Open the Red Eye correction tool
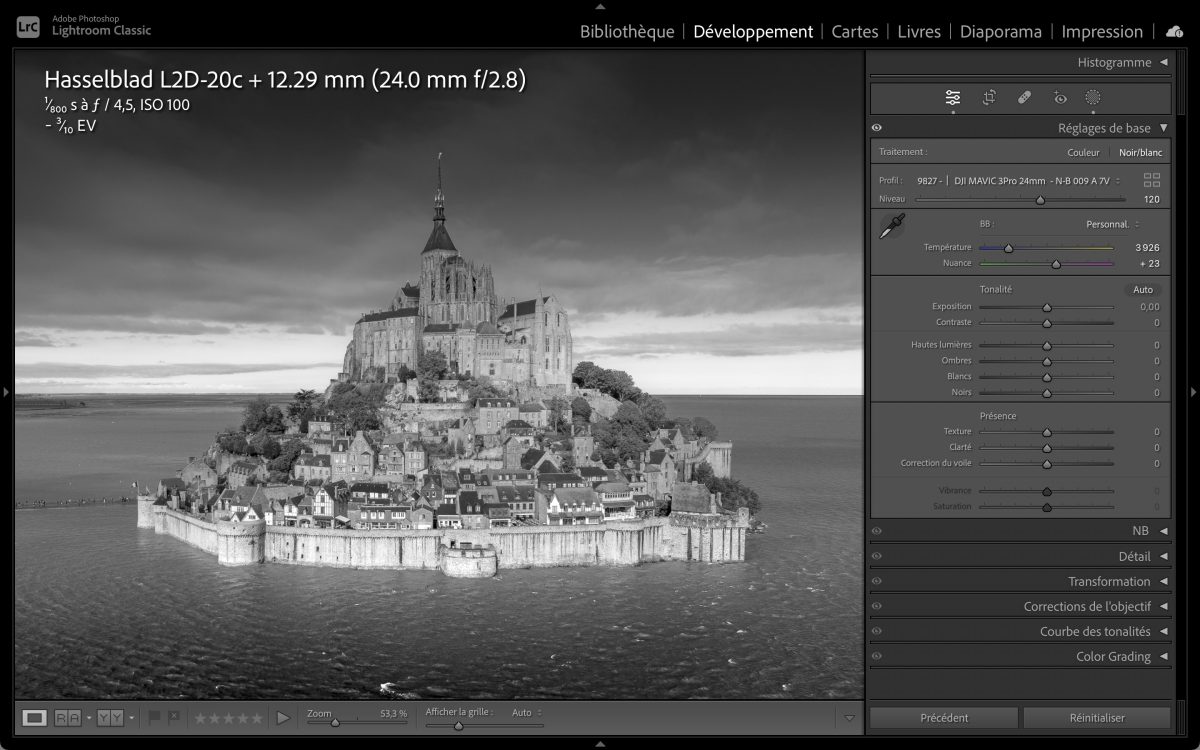Screen dimensions: 1200x750 (1060, 98)
